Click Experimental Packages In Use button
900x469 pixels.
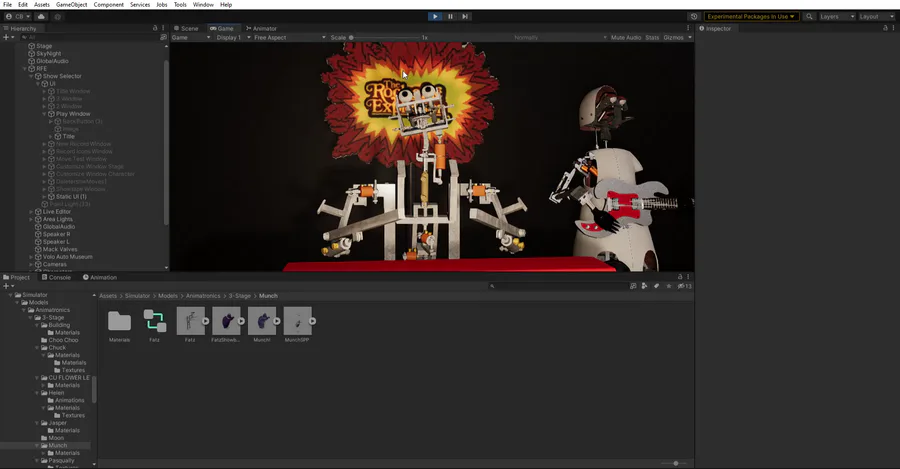click(x=751, y=17)
